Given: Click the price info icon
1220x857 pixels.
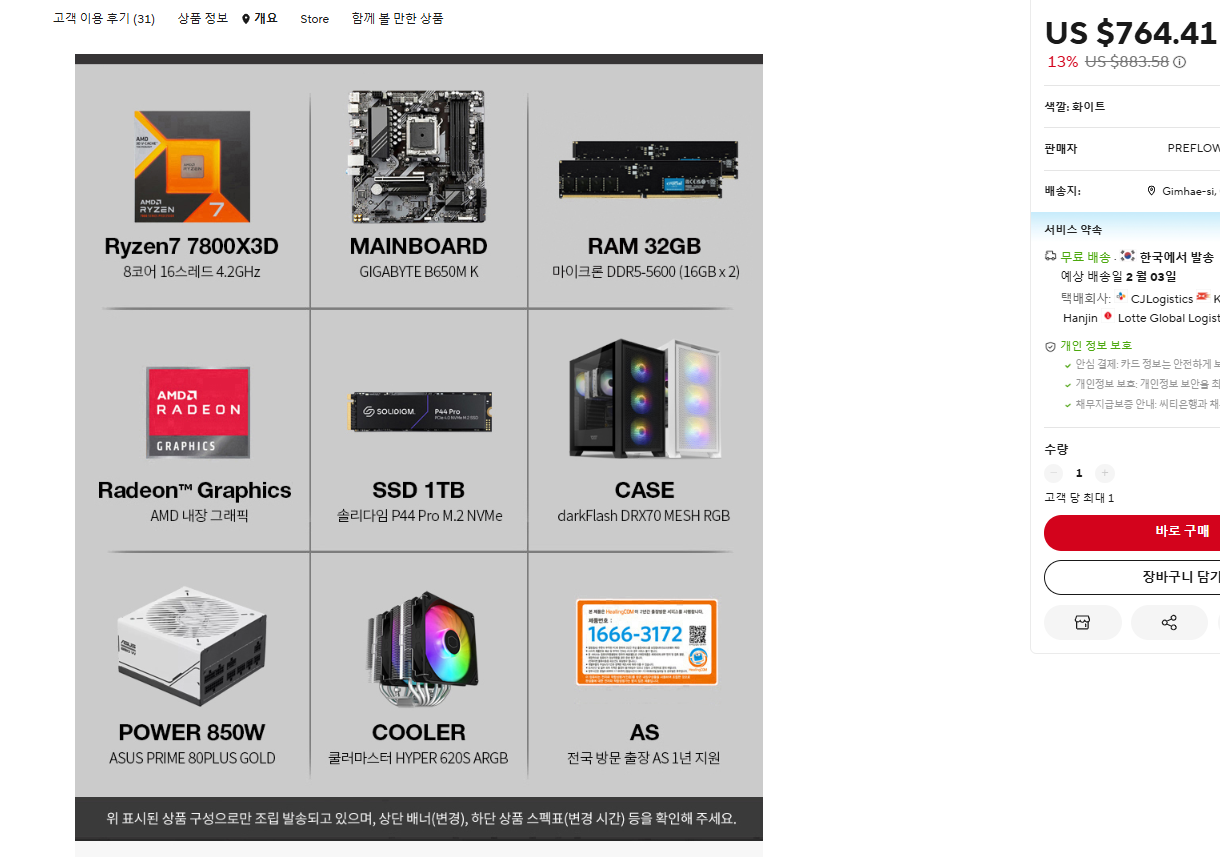Looking at the screenshot, I should click(1179, 62).
